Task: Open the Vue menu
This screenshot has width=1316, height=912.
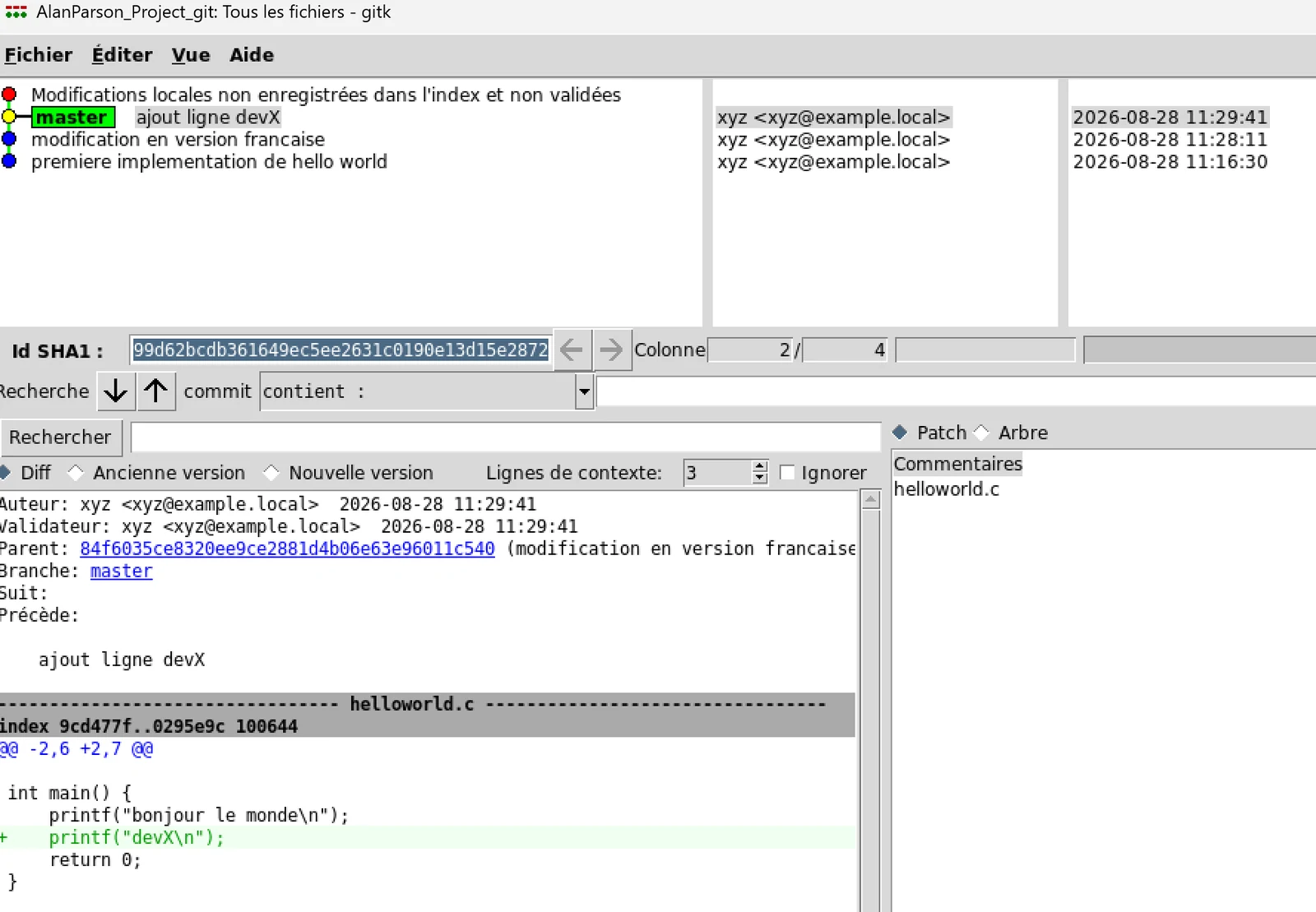Action: [191, 55]
